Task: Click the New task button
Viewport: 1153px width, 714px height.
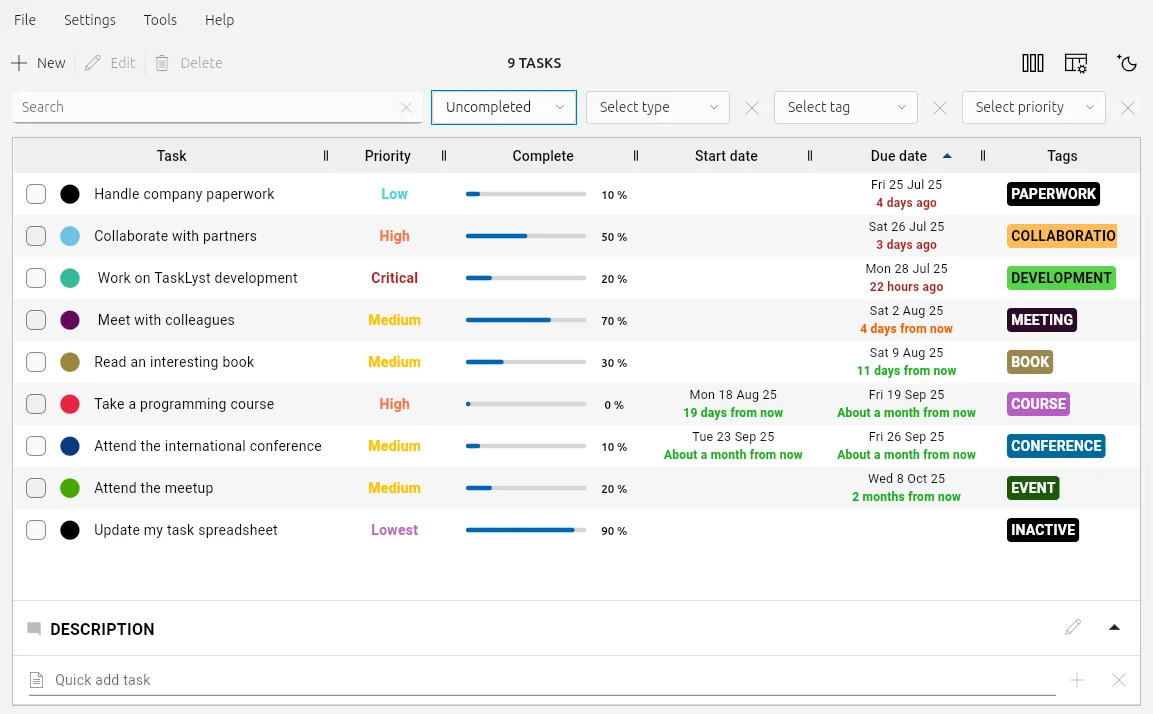Action: [39, 63]
